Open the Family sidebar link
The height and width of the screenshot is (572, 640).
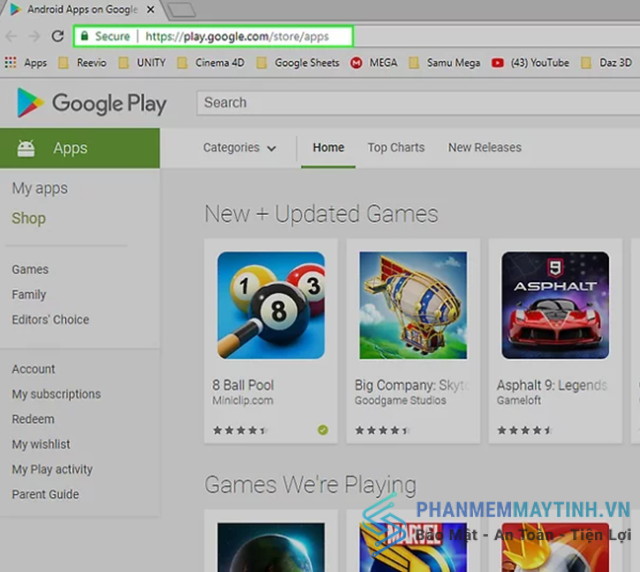29,294
